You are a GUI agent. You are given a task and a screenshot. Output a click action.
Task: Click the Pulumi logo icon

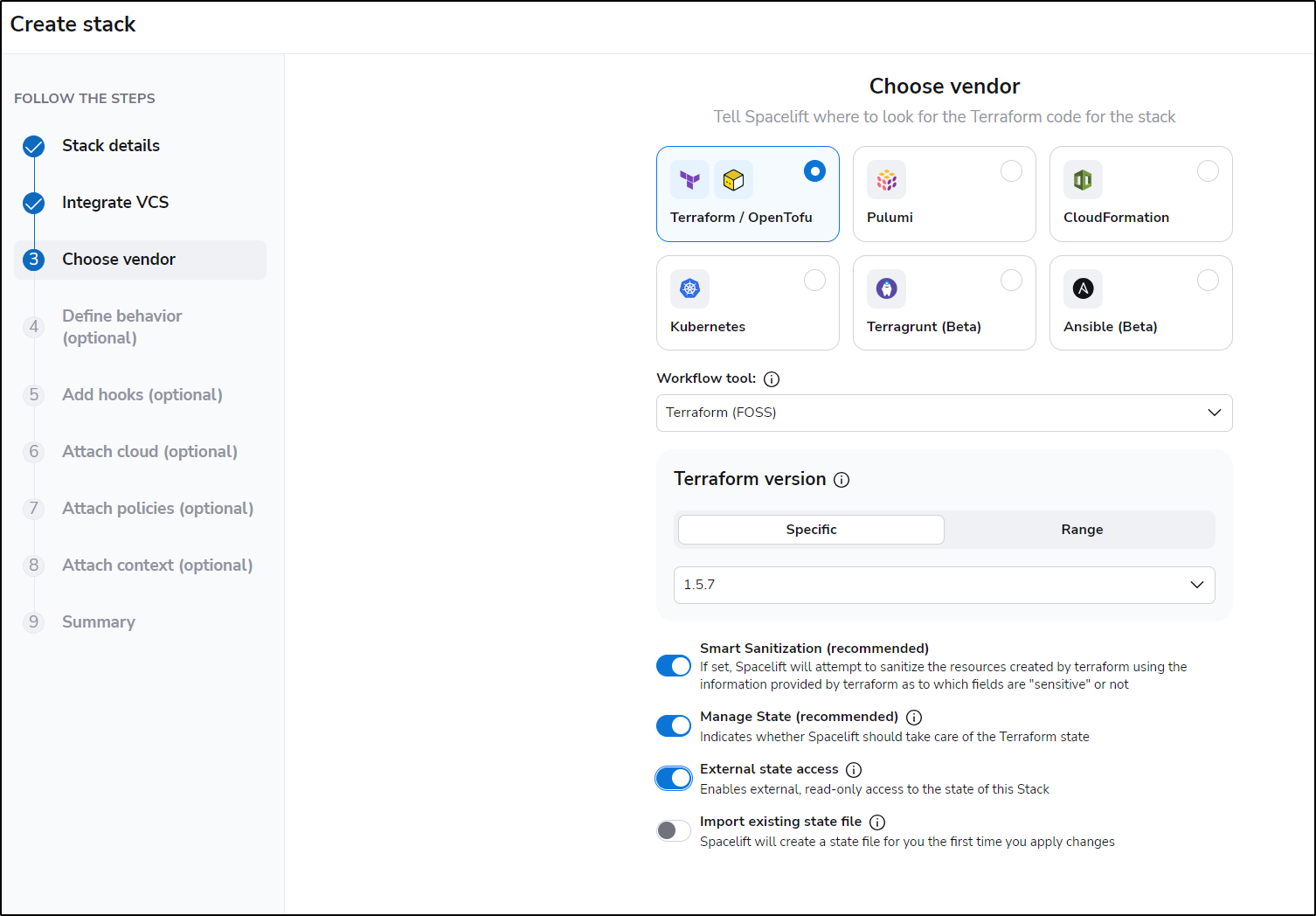click(886, 180)
